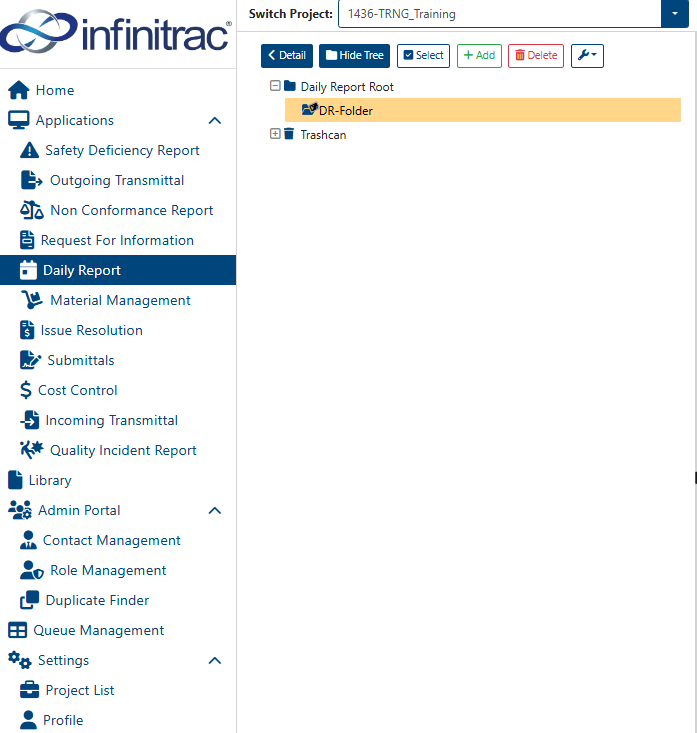Click the Queue Management table icon

pos(18,630)
